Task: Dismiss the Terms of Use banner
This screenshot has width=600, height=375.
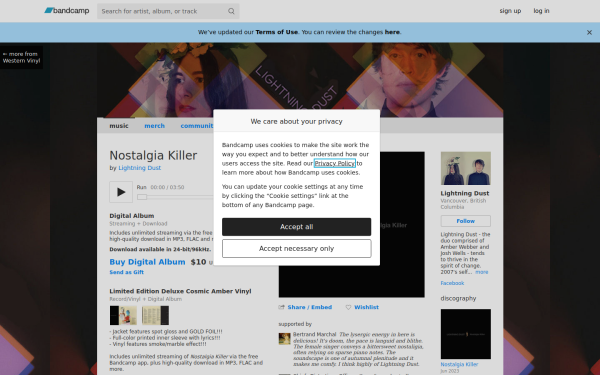Action: pyautogui.click(x=589, y=33)
